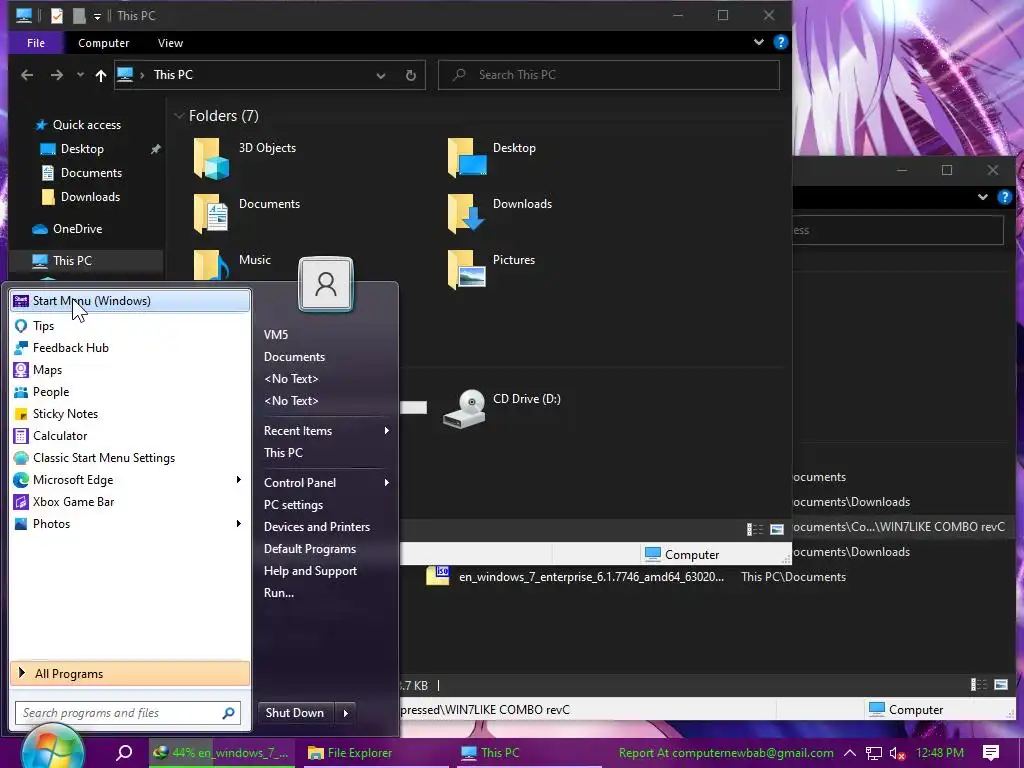Expand Photos jump list arrow
This screenshot has height=768, width=1024.
pyautogui.click(x=239, y=524)
